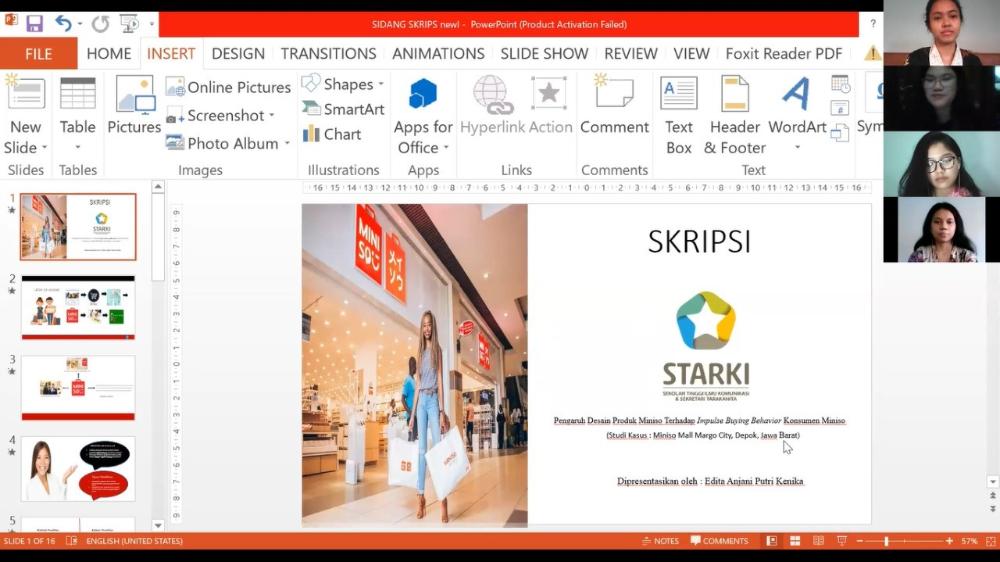The image size is (1000, 562).
Task: Open PowerPoint Help question mark
Action: [x=872, y=24]
